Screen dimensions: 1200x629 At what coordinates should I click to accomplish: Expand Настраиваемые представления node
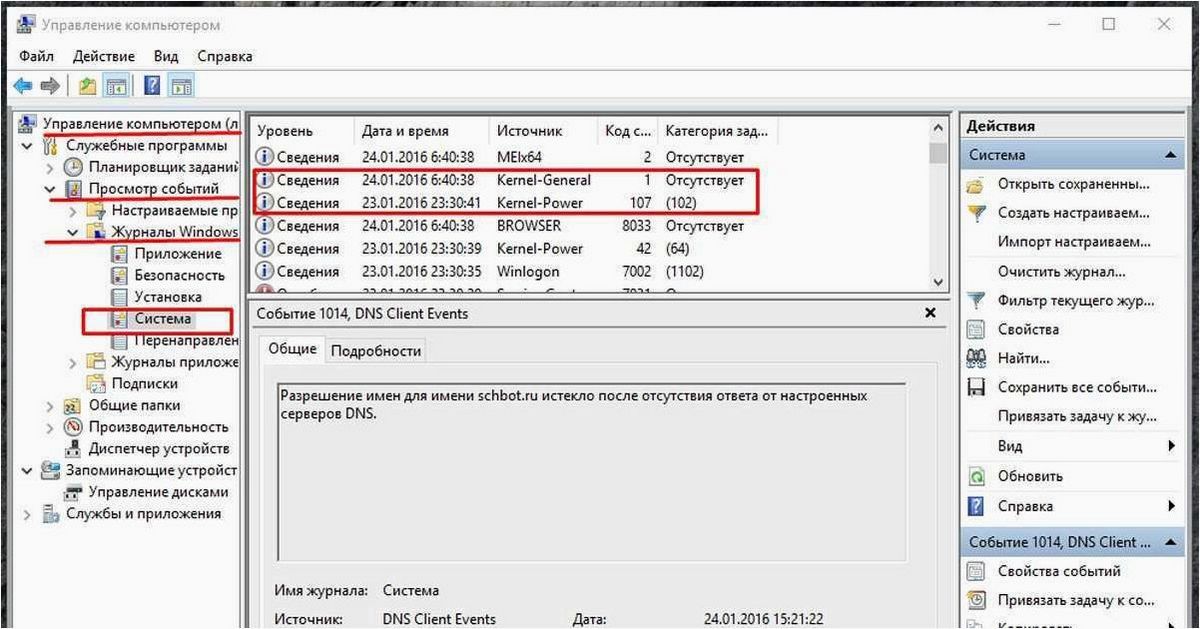coord(73,211)
